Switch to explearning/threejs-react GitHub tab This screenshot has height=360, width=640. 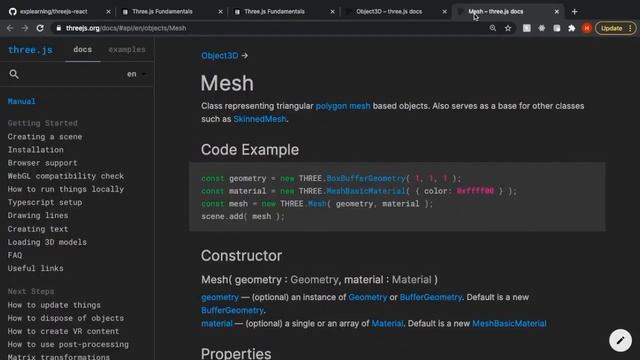(x=53, y=11)
